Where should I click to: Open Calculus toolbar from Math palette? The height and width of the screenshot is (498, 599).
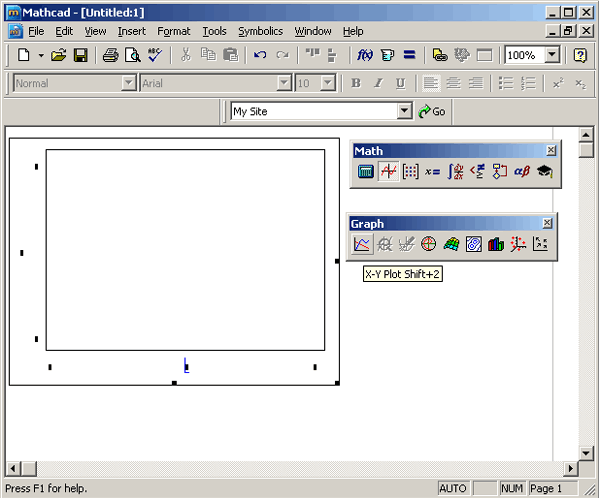click(x=455, y=171)
